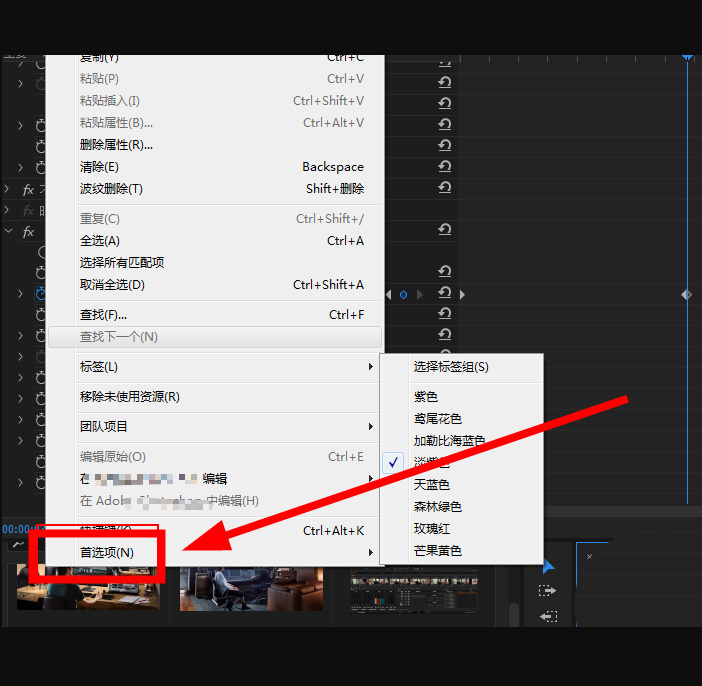Pick the 紫色 label color
Viewport: 702px width, 686px height.
click(462, 397)
